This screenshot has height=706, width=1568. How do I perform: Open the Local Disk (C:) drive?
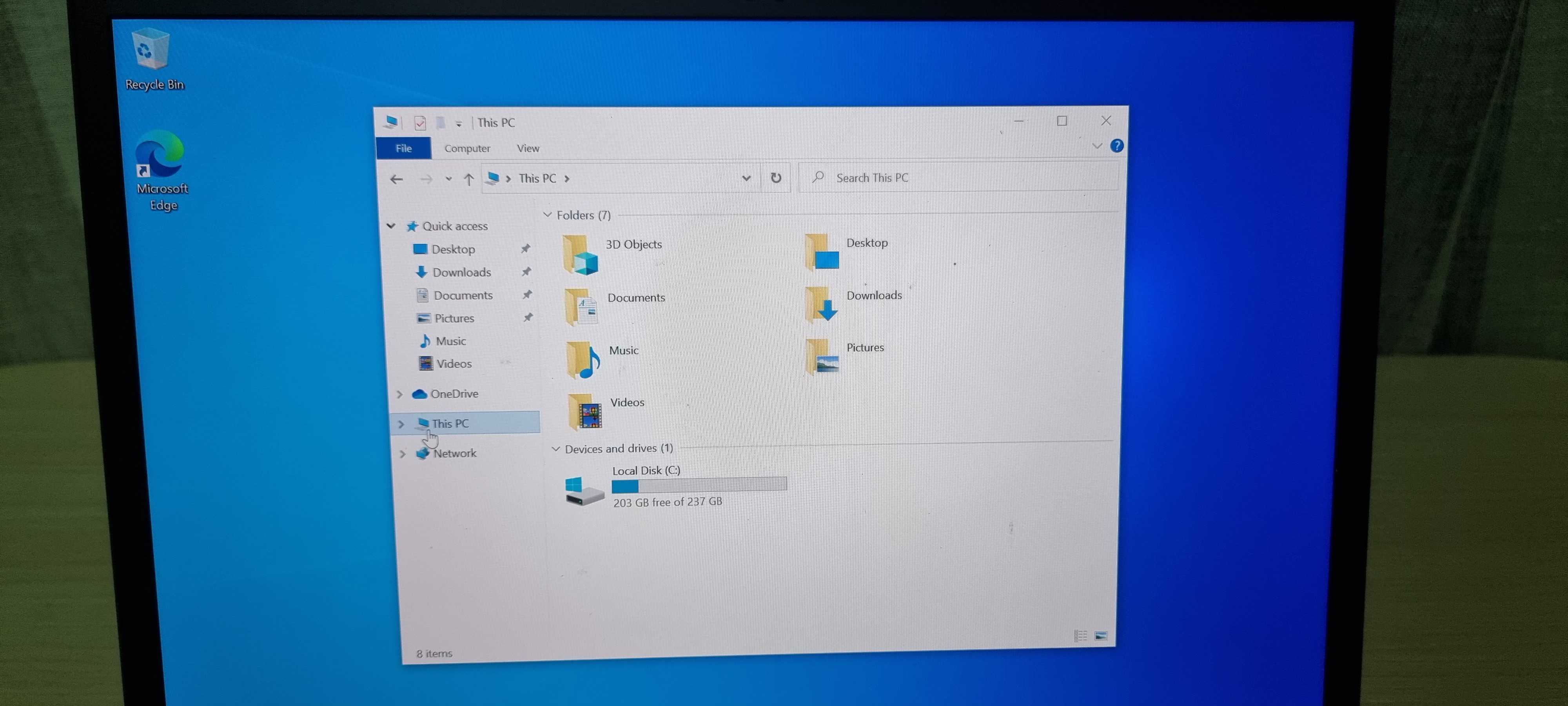645,486
